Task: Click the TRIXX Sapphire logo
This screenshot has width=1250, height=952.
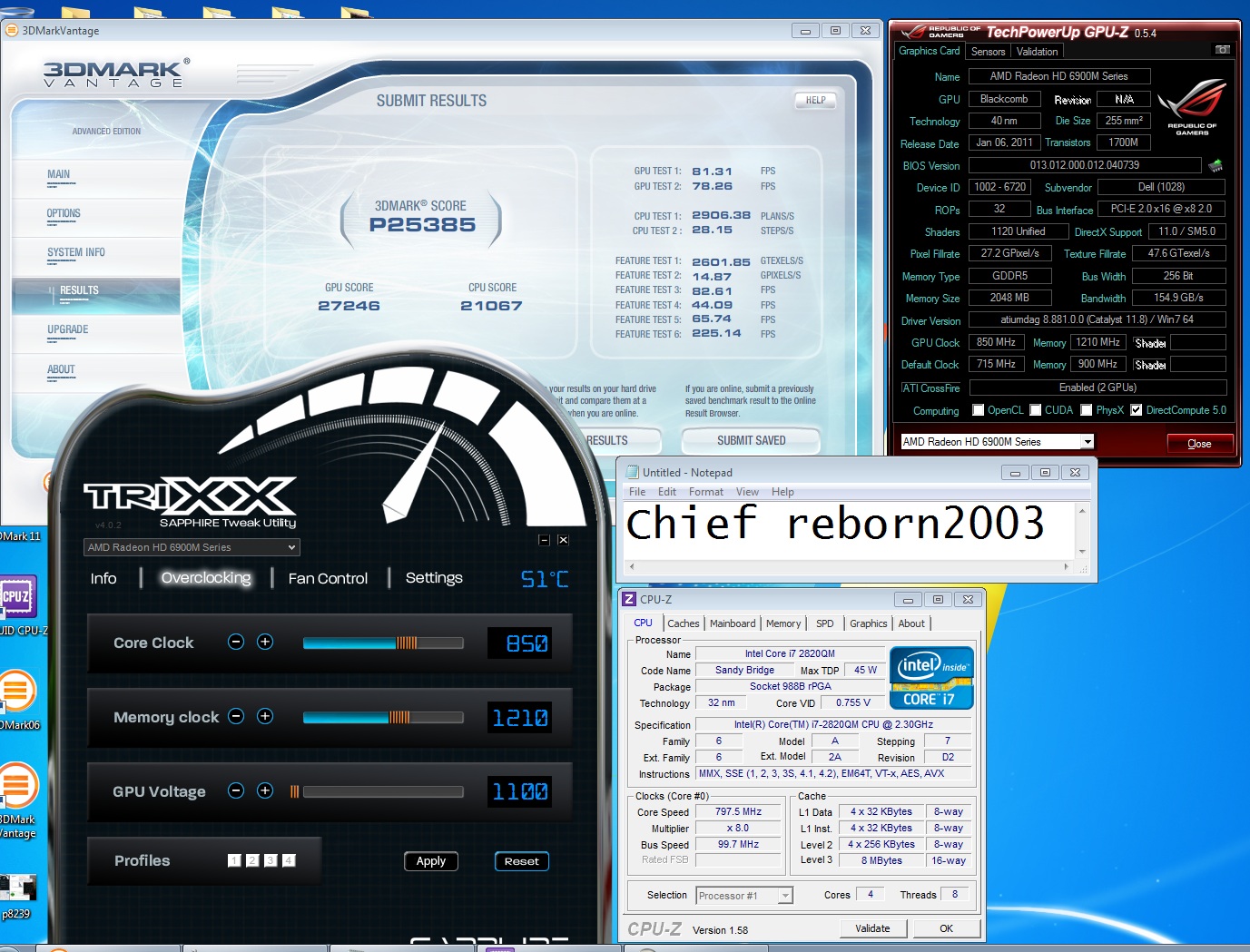Action: (191, 502)
